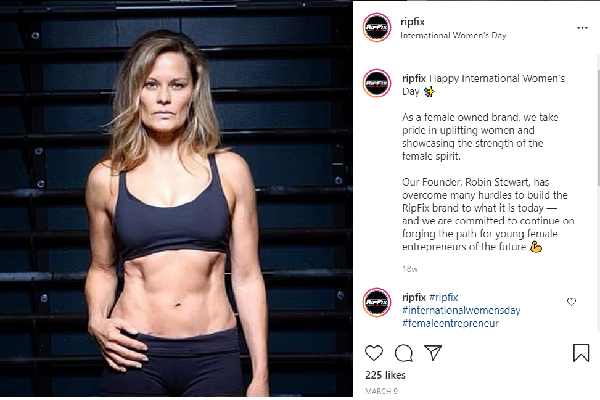Open the three-dot more options menu
The width and height of the screenshot is (600, 400).
coord(582,28)
